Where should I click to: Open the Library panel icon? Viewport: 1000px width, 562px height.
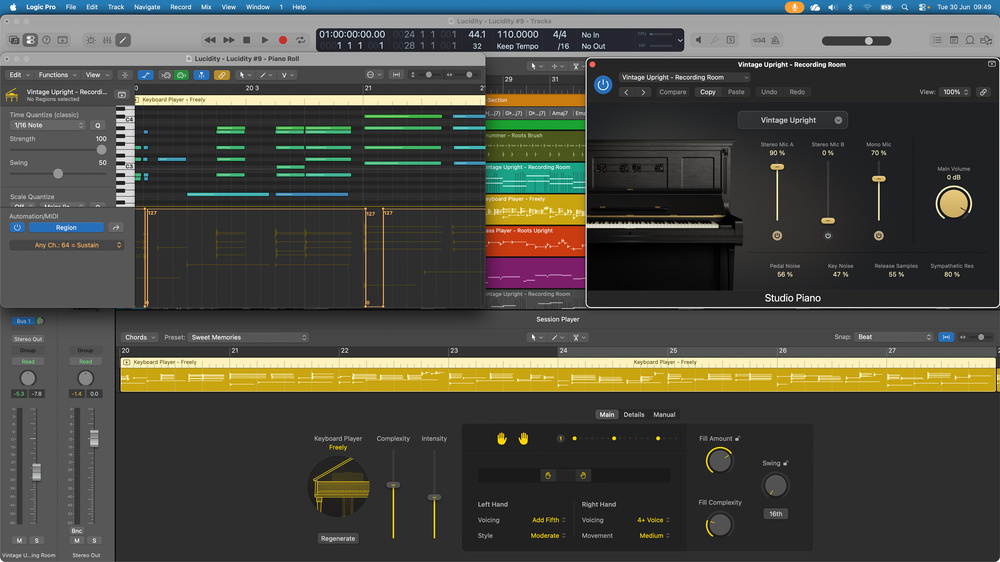tap(13, 40)
